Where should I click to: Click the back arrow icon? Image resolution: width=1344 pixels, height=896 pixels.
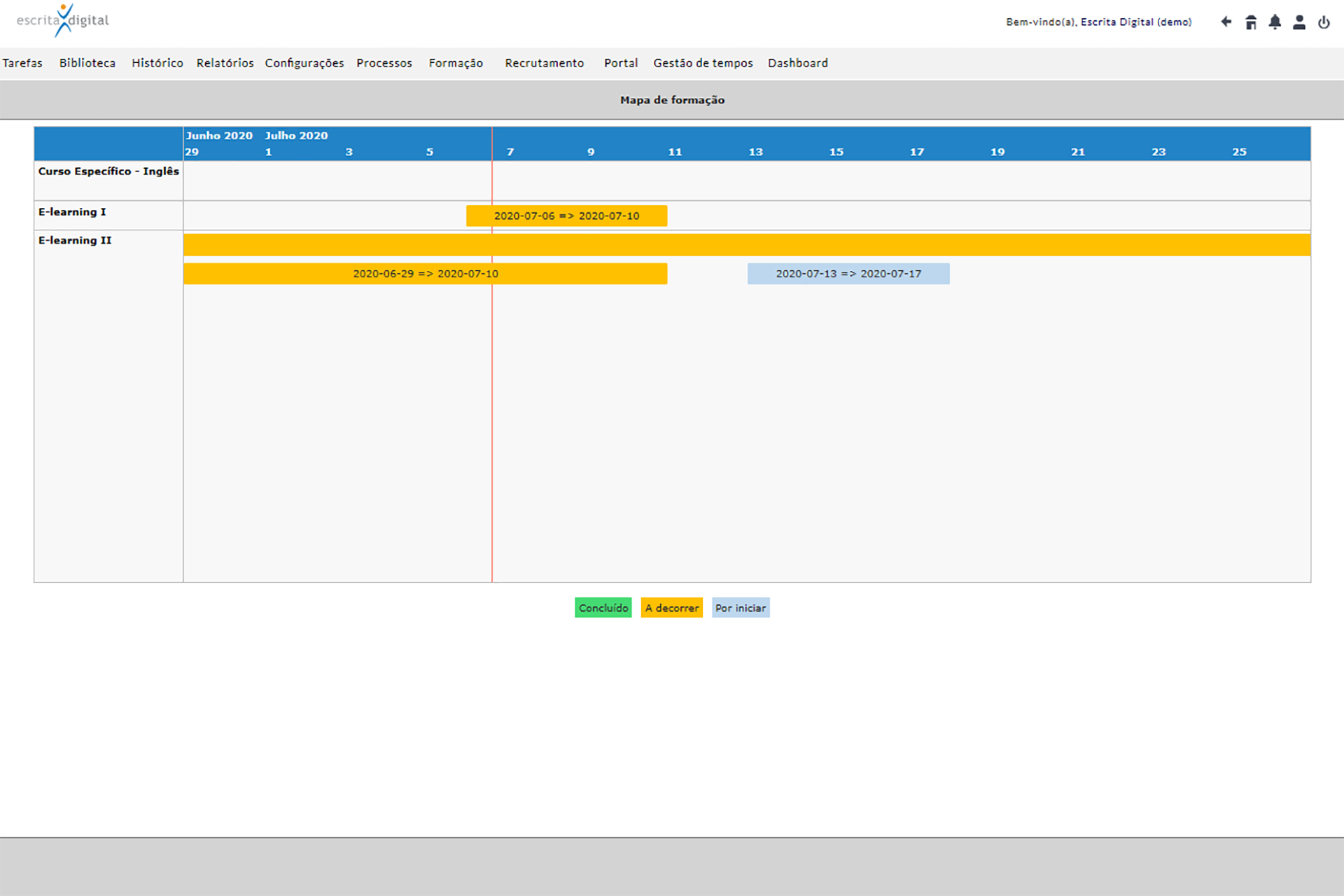[x=1226, y=22]
